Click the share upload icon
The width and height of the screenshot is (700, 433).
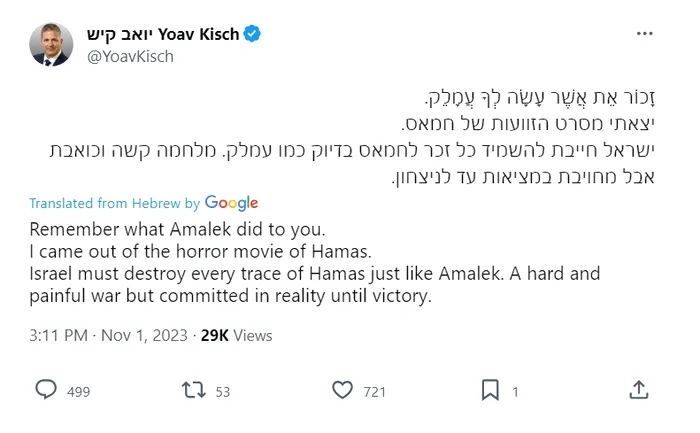[x=638, y=390]
